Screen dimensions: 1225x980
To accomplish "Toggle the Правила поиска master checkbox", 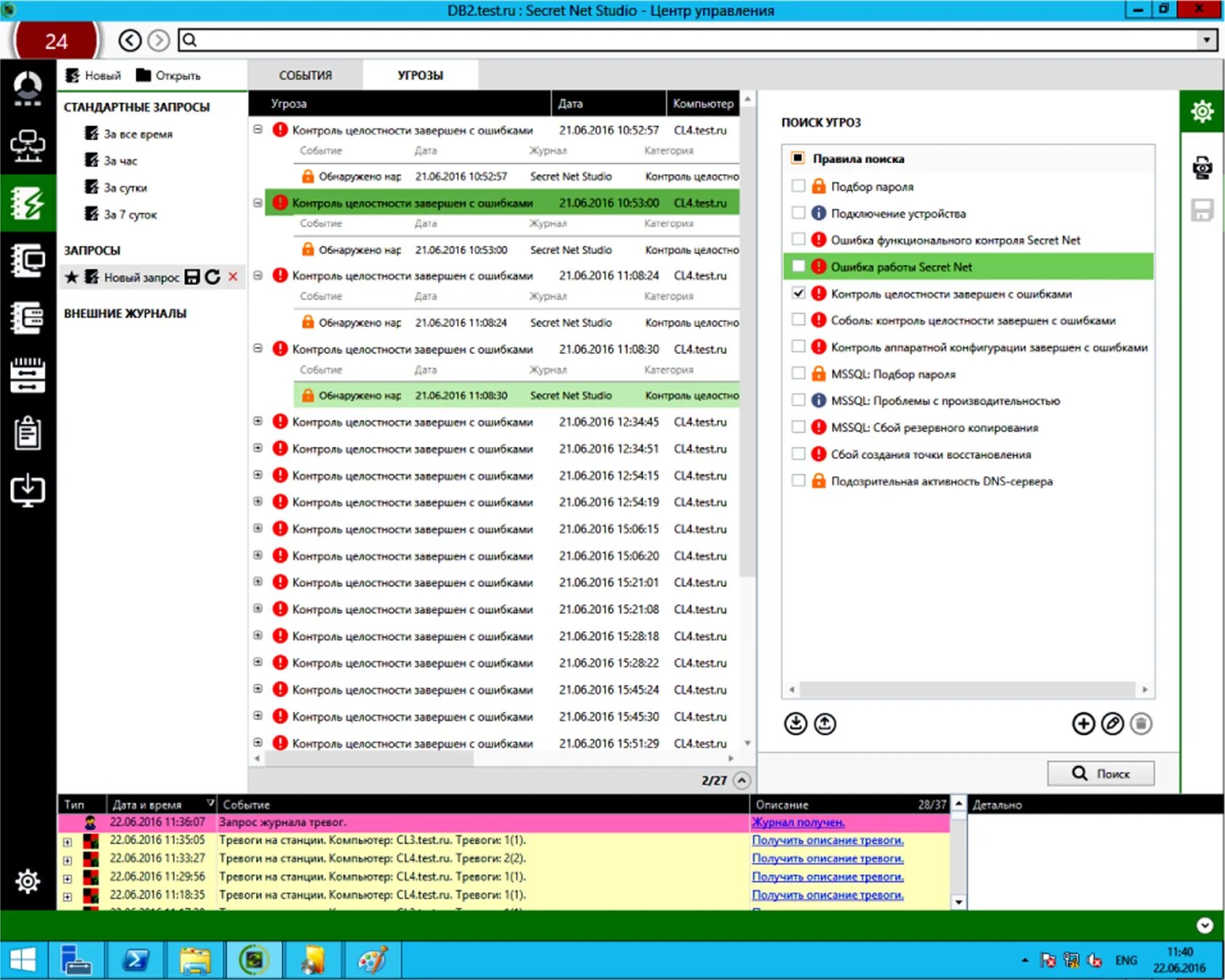I will pyautogui.click(x=798, y=158).
